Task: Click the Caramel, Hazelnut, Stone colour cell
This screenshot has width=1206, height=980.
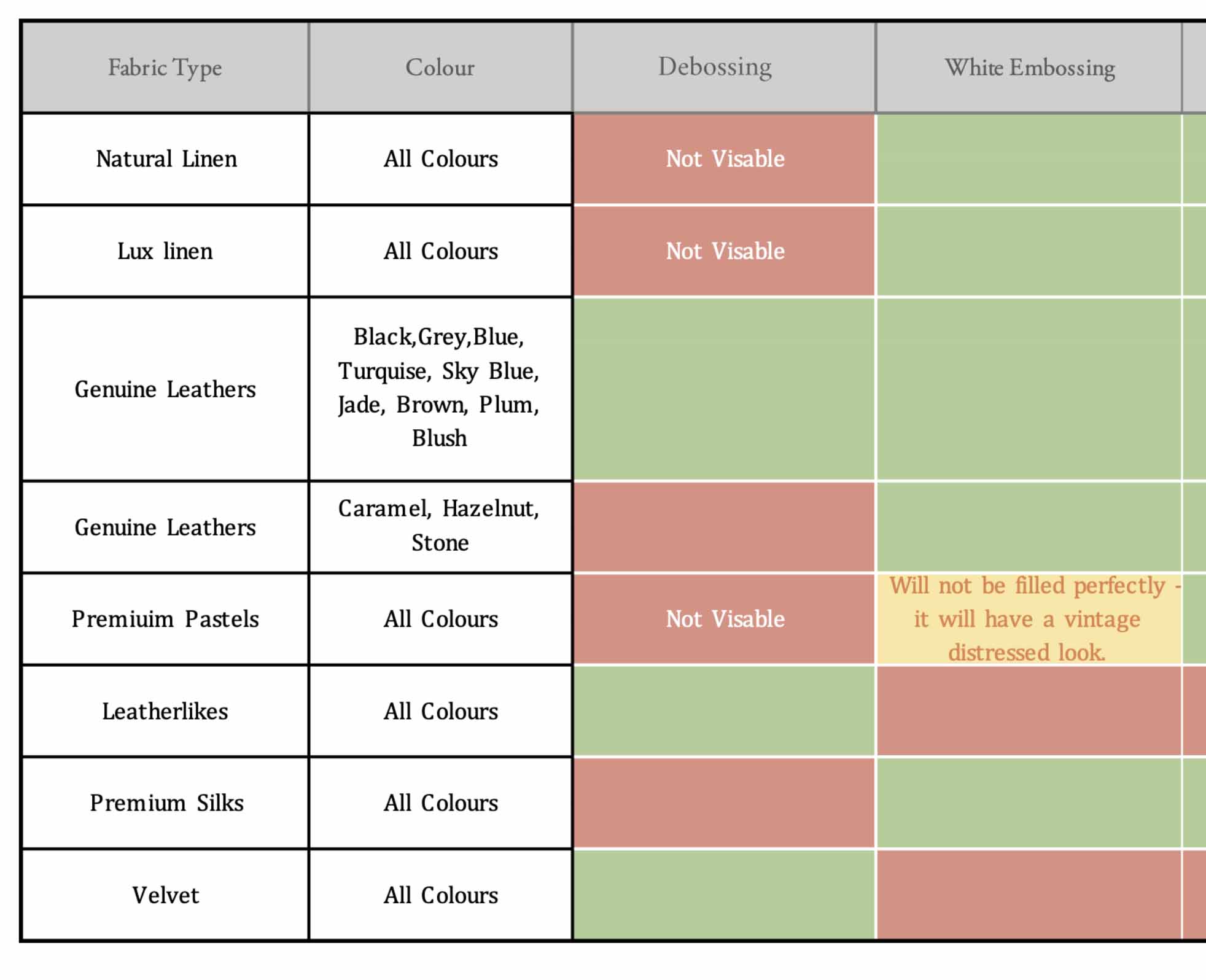Action: click(x=439, y=526)
